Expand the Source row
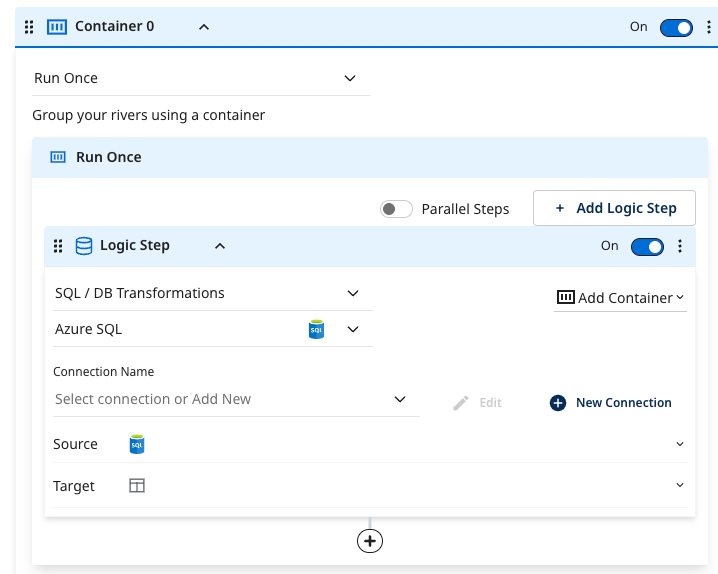The height and width of the screenshot is (574, 718). click(679, 444)
